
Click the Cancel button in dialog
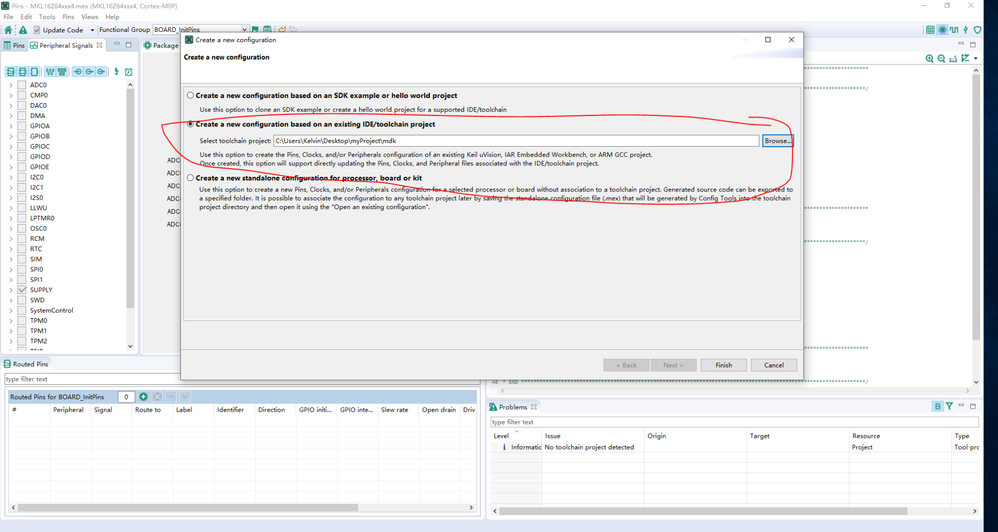tap(774, 365)
